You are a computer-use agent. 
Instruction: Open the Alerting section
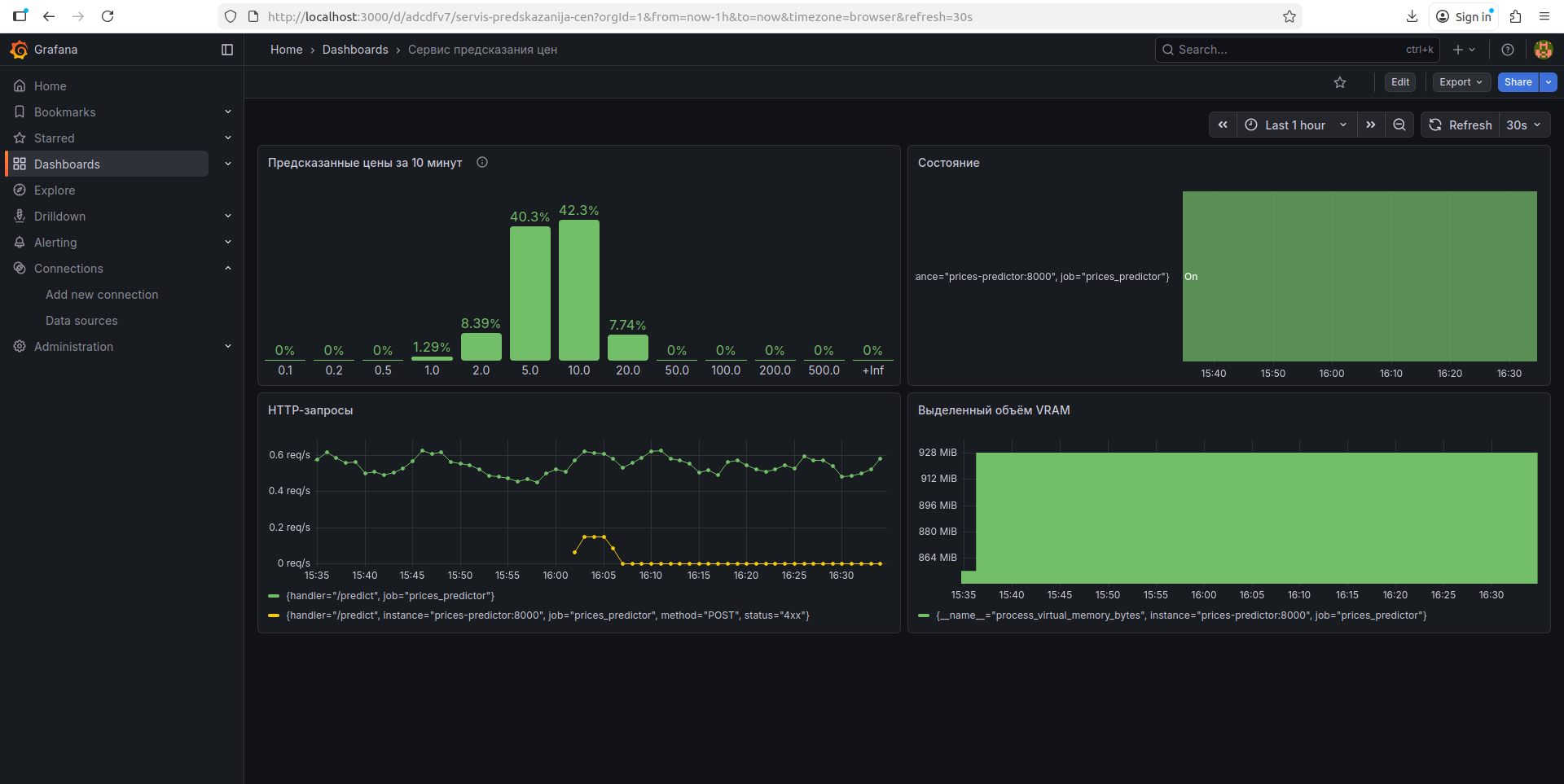(x=55, y=242)
